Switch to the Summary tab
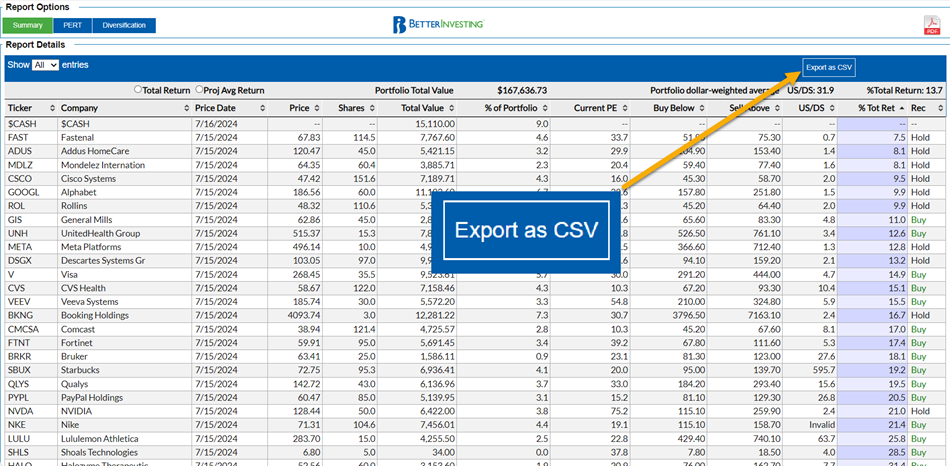The height and width of the screenshot is (466, 950). pos(28,25)
